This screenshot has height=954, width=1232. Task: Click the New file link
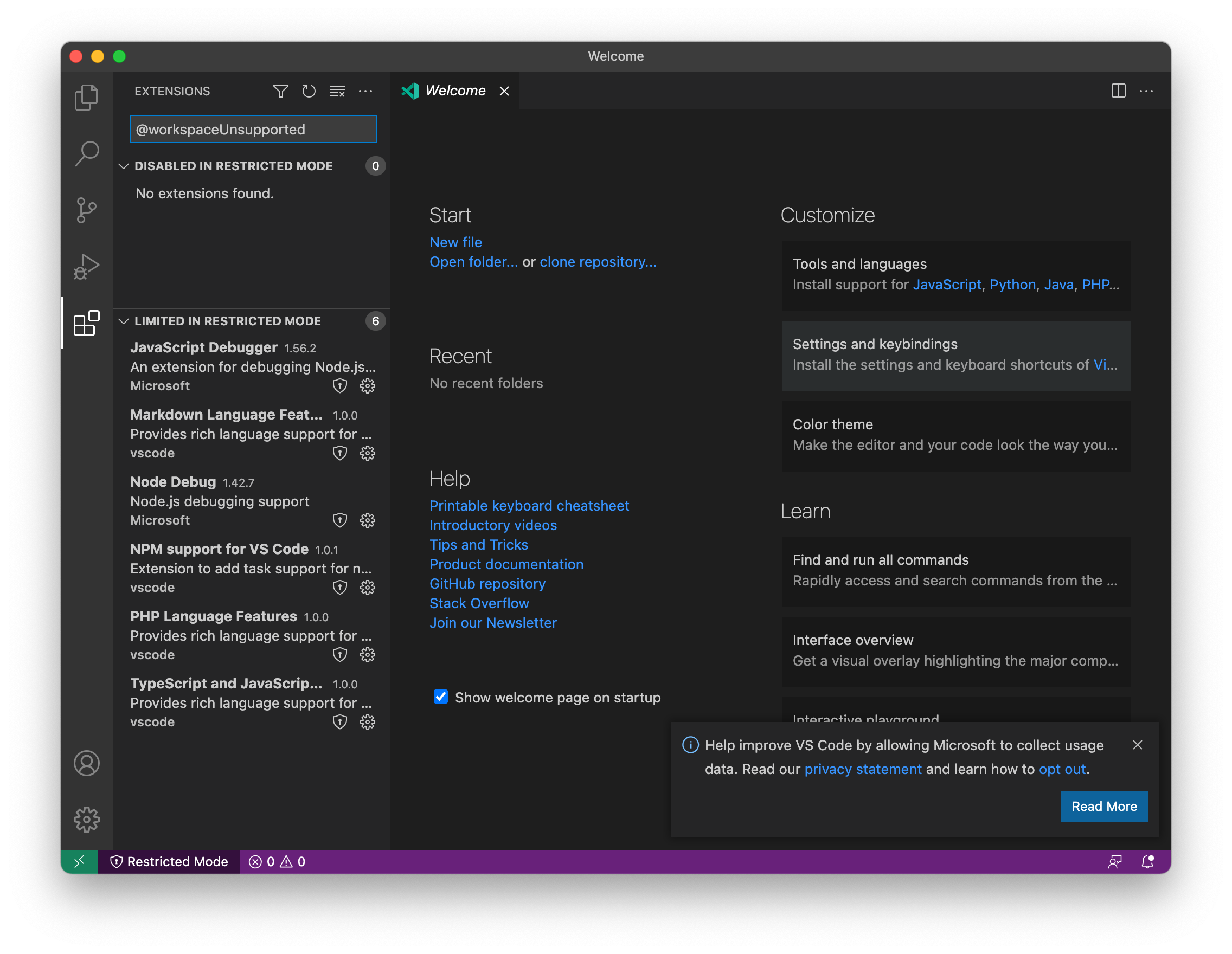tap(455, 241)
